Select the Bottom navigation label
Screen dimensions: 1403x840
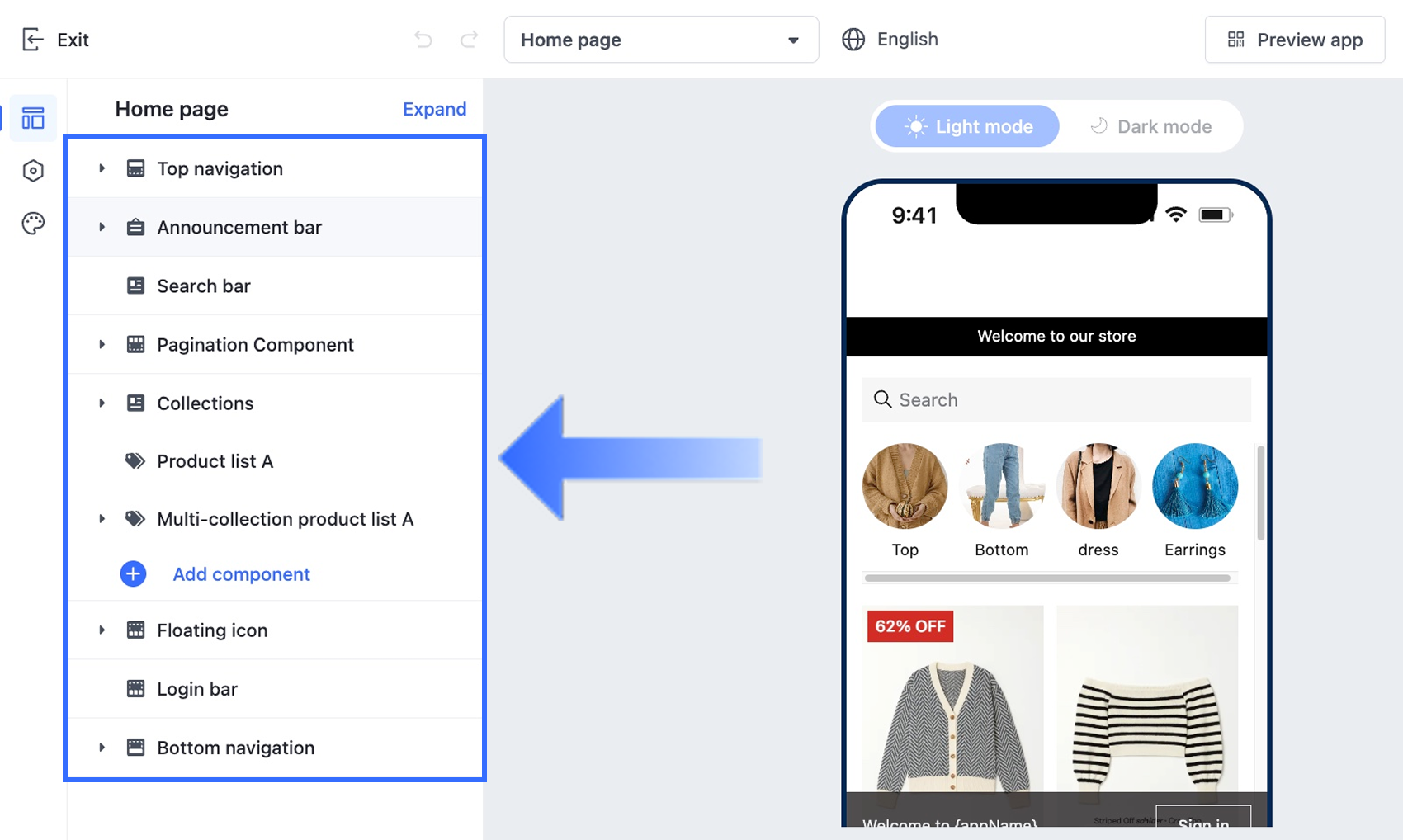point(236,748)
